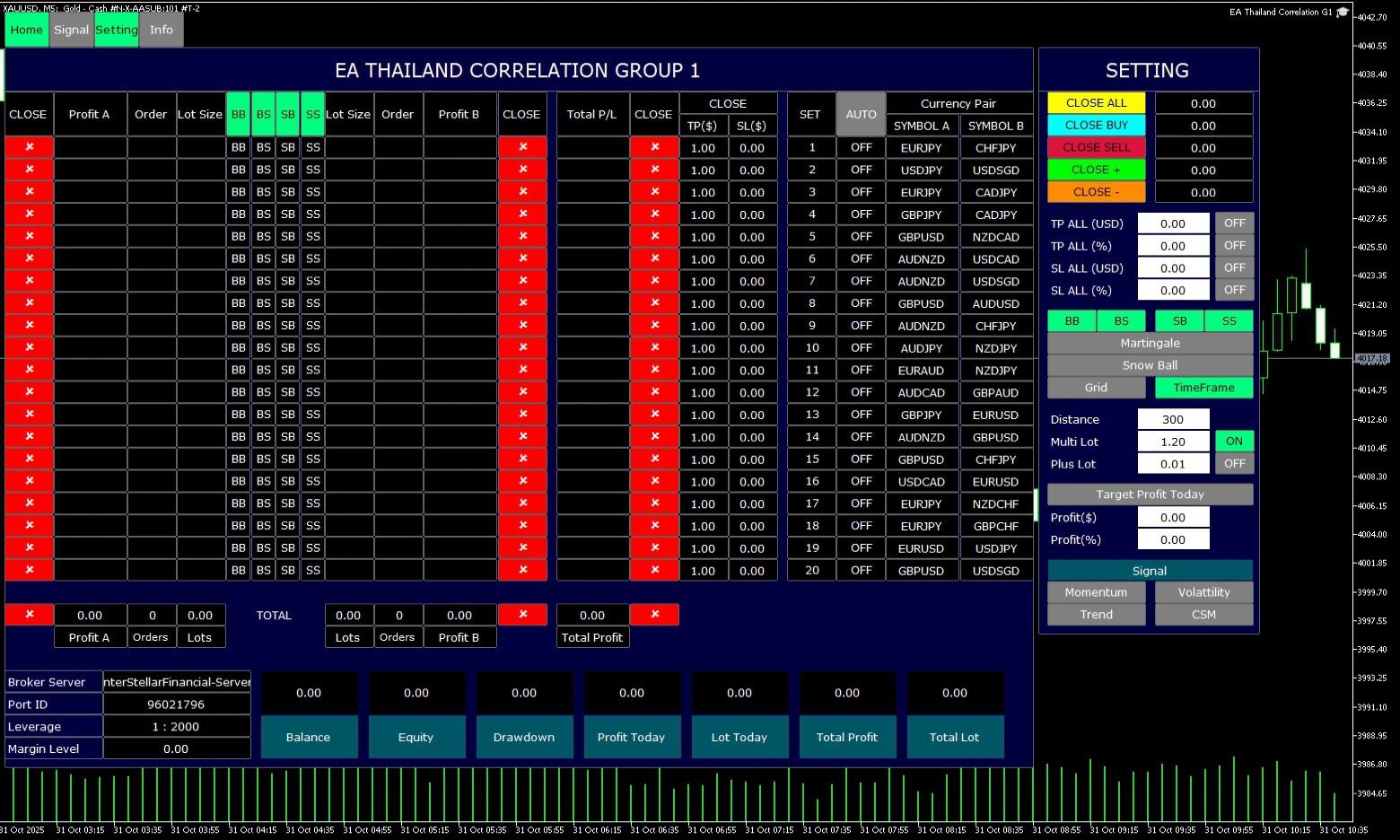
Task: Click the CSM signal button
Action: click(x=1203, y=615)
